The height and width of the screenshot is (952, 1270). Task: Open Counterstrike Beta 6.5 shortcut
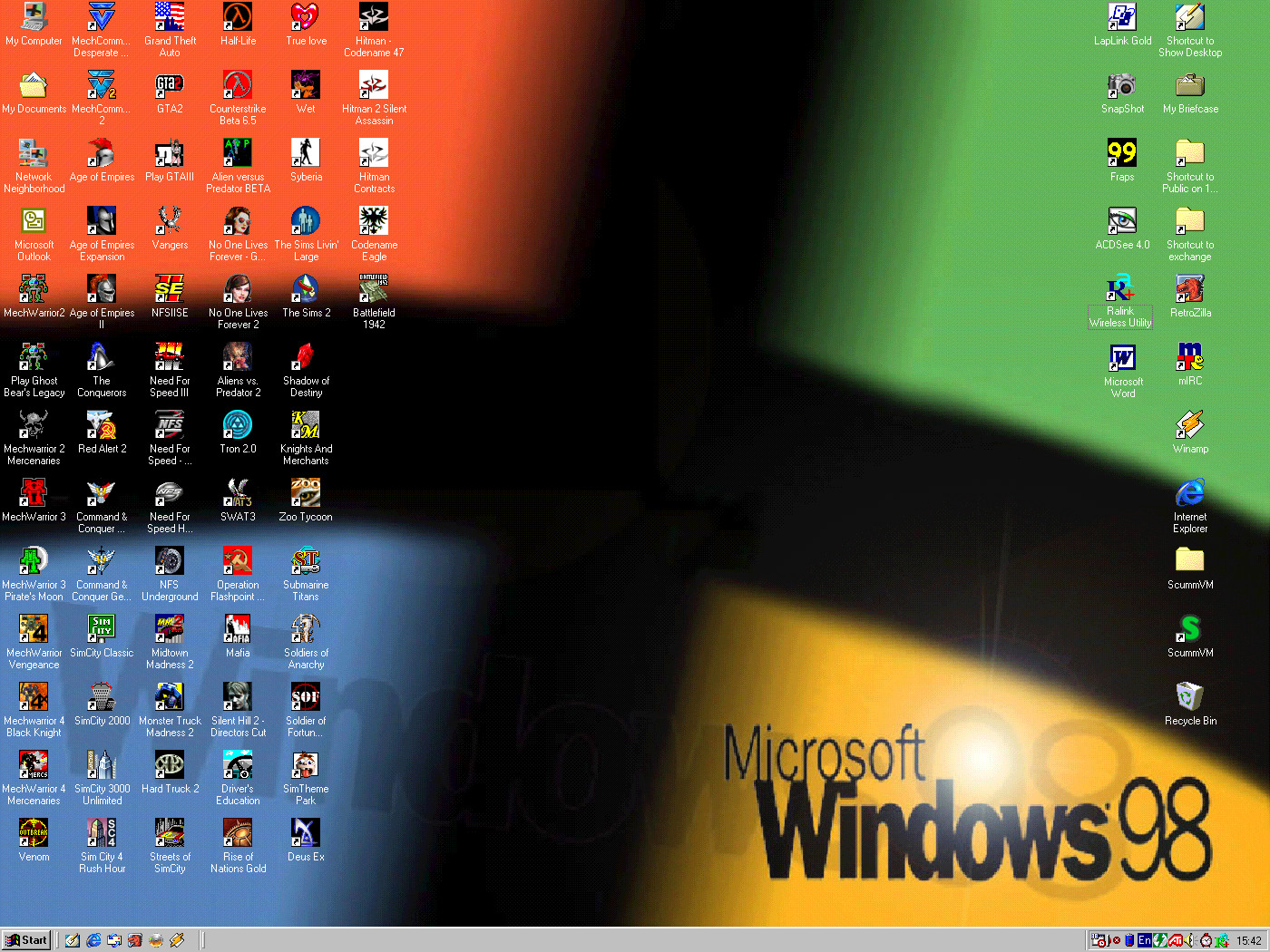(238, 98)
